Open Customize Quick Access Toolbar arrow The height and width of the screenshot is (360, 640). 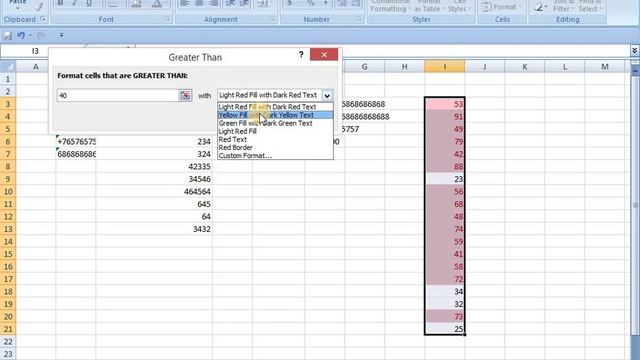point(61,35)
